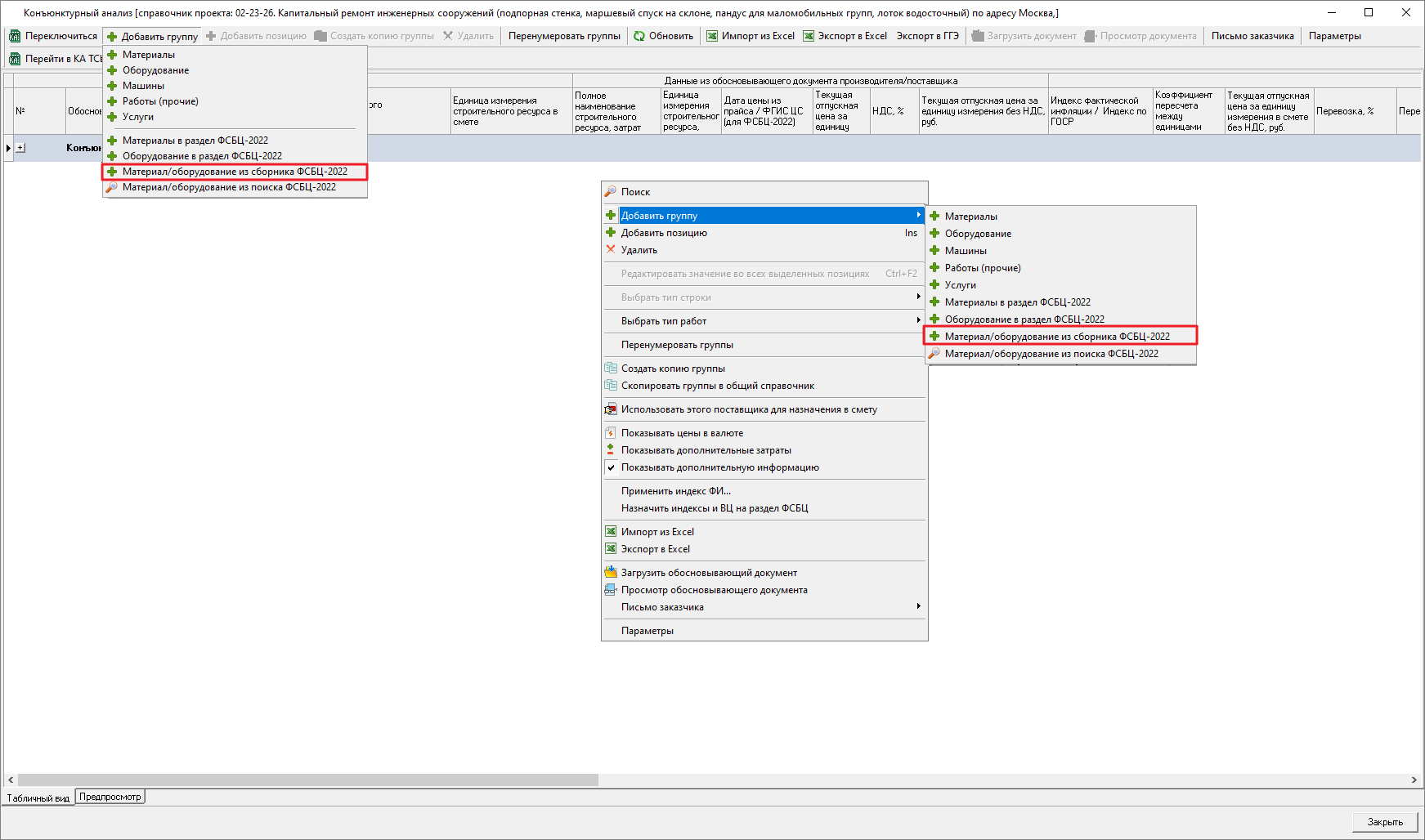Expand the row with plus box in table

20,148
